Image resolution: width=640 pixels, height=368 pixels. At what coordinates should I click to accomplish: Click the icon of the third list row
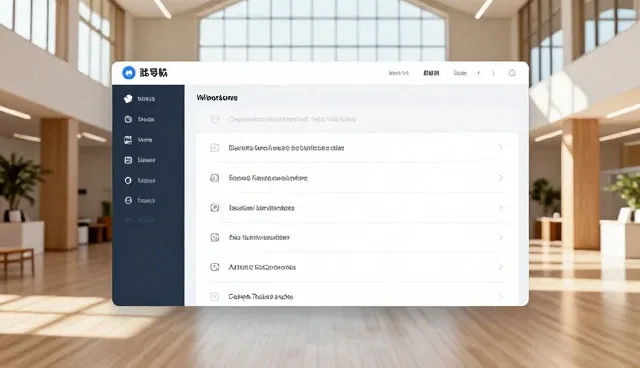click(215, 178)
